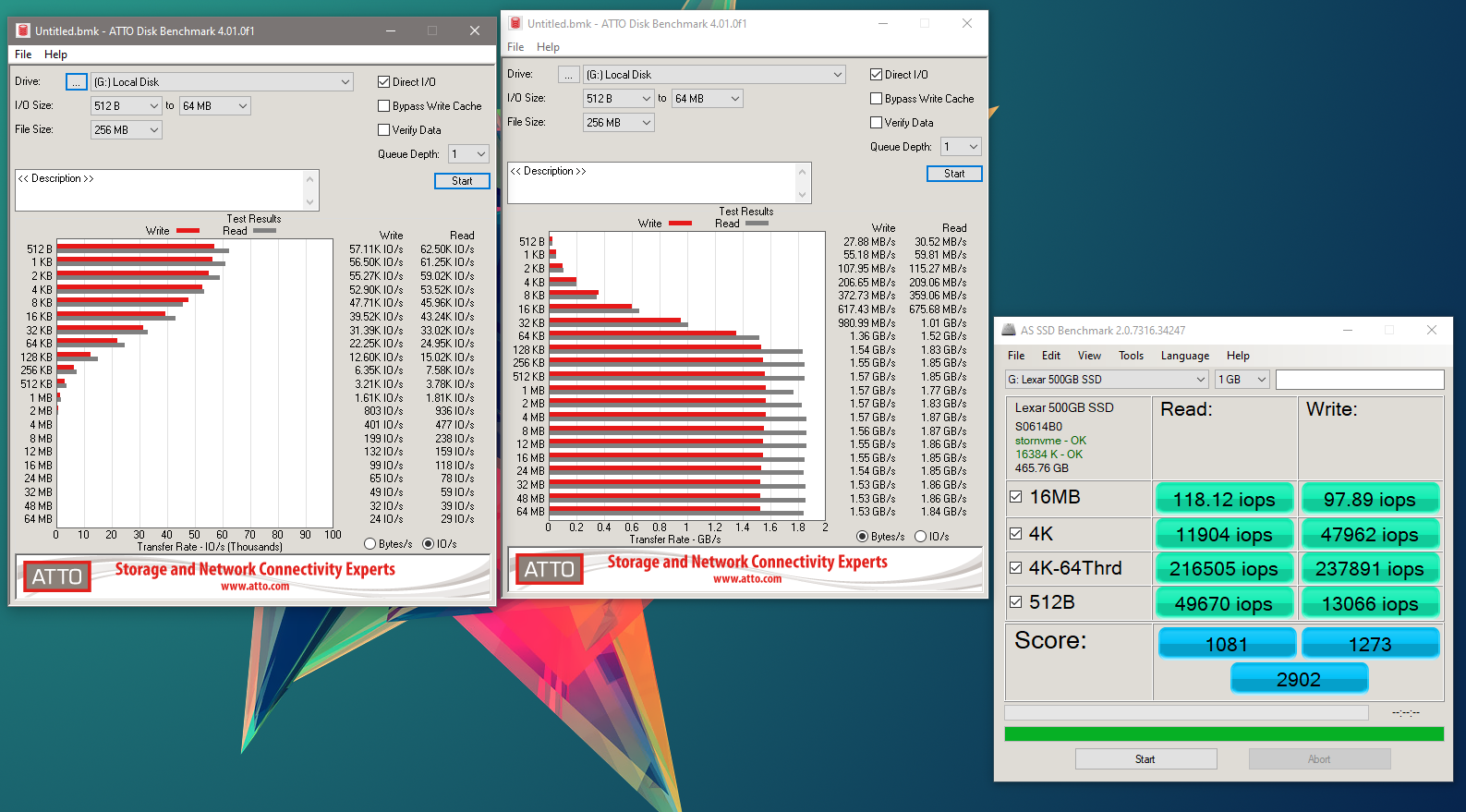Click the total score 2902 in AS SSD
This screenshot has height=812, width=1466.
point(1299,679)
